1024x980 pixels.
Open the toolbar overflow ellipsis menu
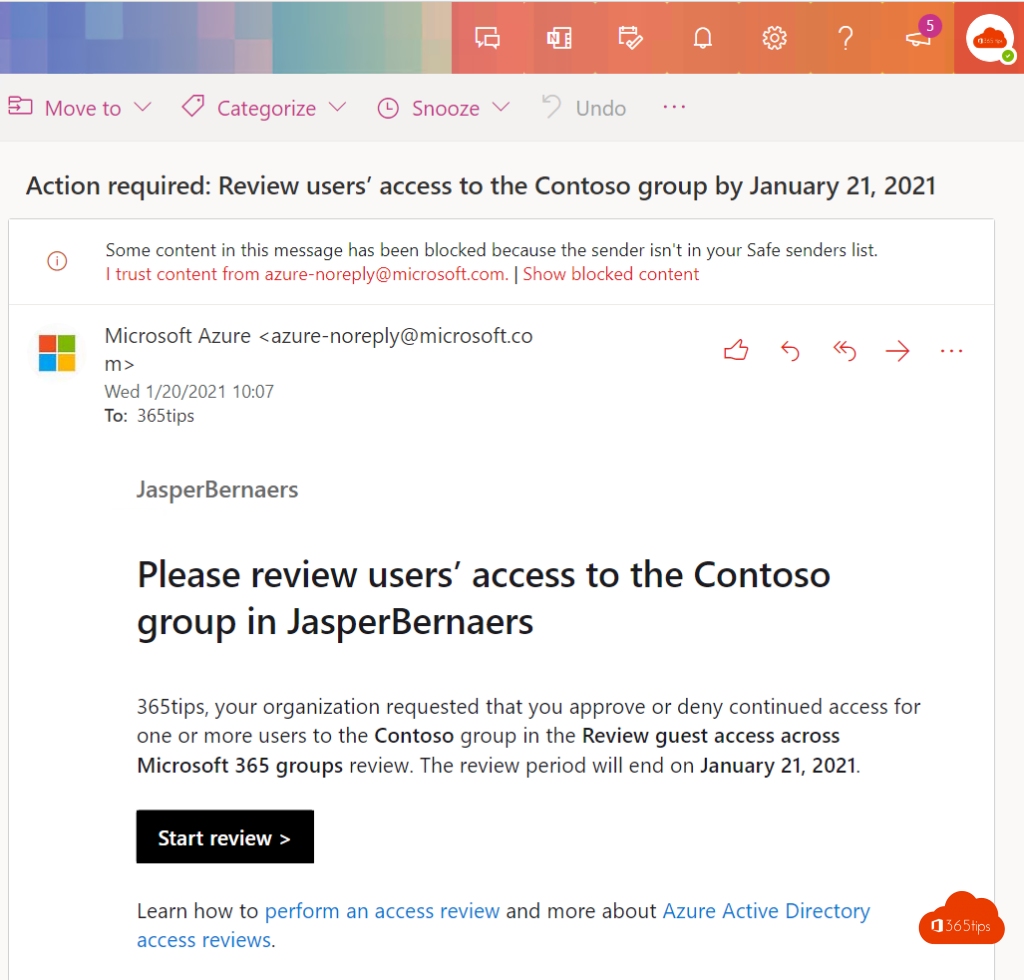click(674, 107)
